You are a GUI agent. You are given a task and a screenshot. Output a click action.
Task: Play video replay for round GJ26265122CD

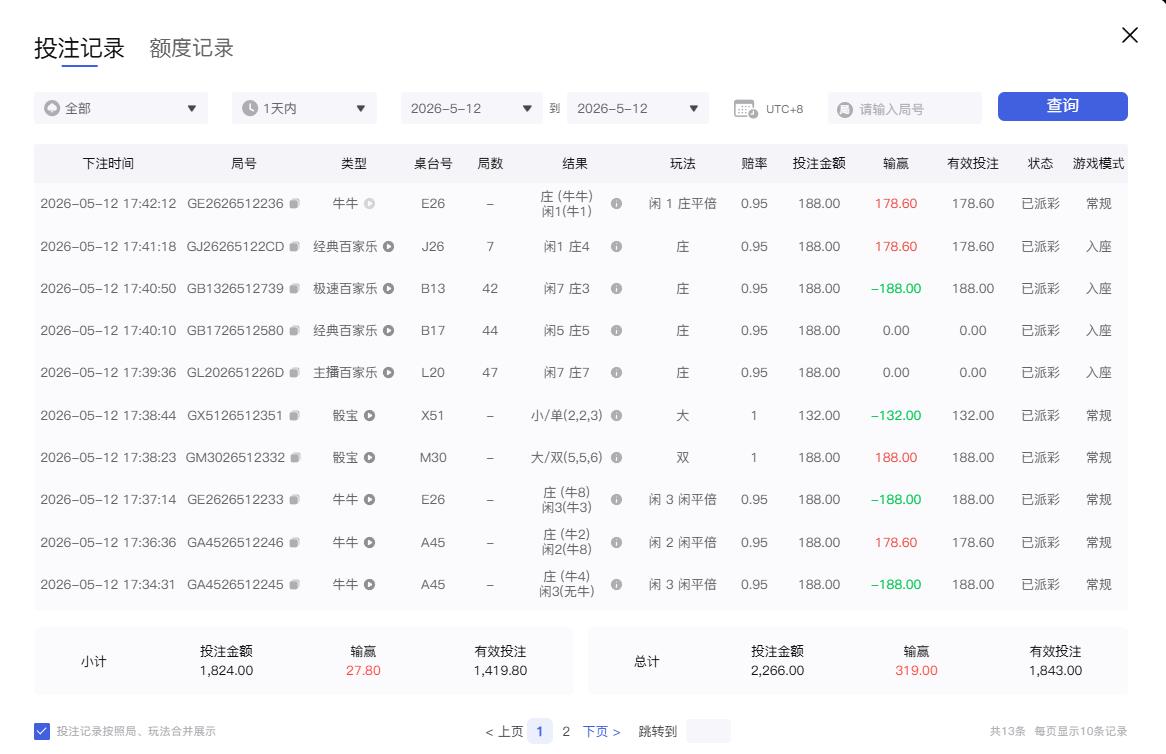tap(388, 247)
